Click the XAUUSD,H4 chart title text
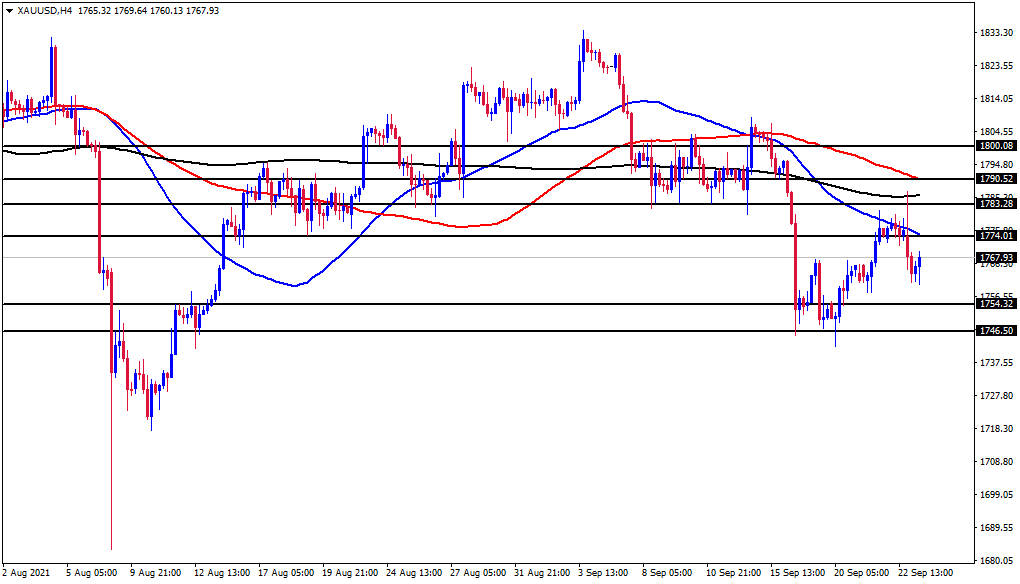The height and width of the screenshot is (584, 1020). 44,10
